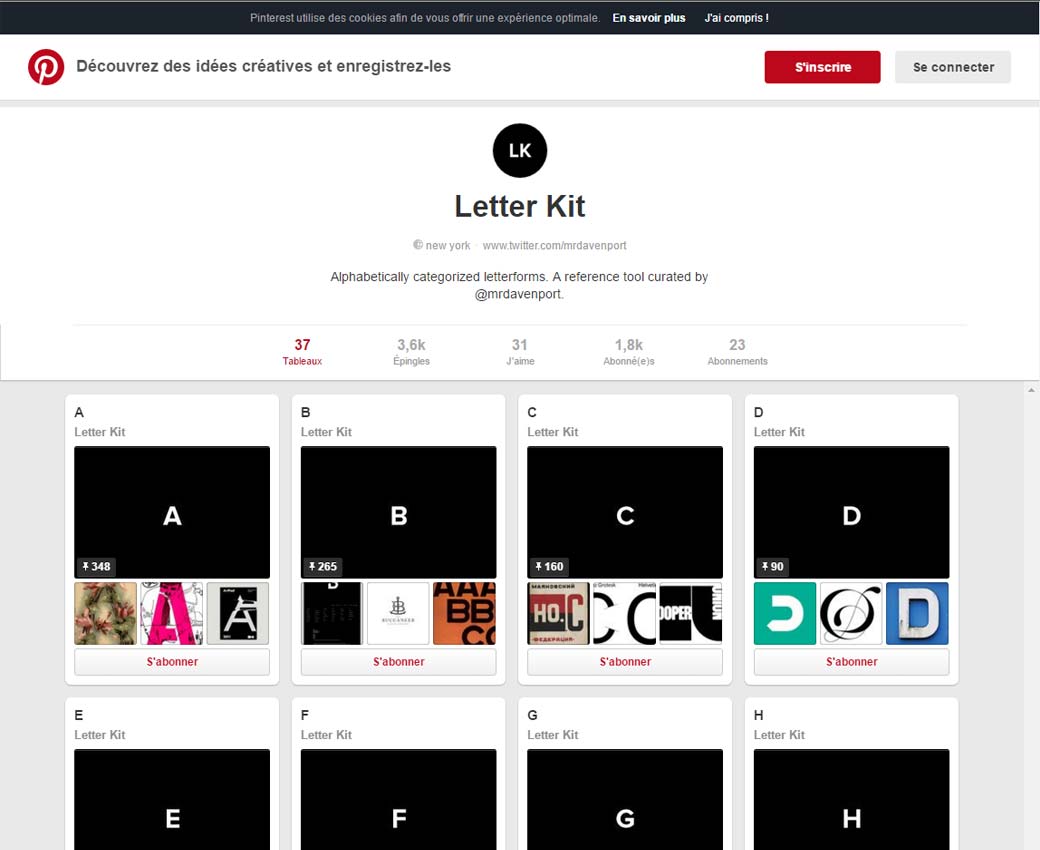Click the 160 pin count badge on board C
This screenshot has height=850, width=1040.
pyautogui.click(x=548, y=566)
